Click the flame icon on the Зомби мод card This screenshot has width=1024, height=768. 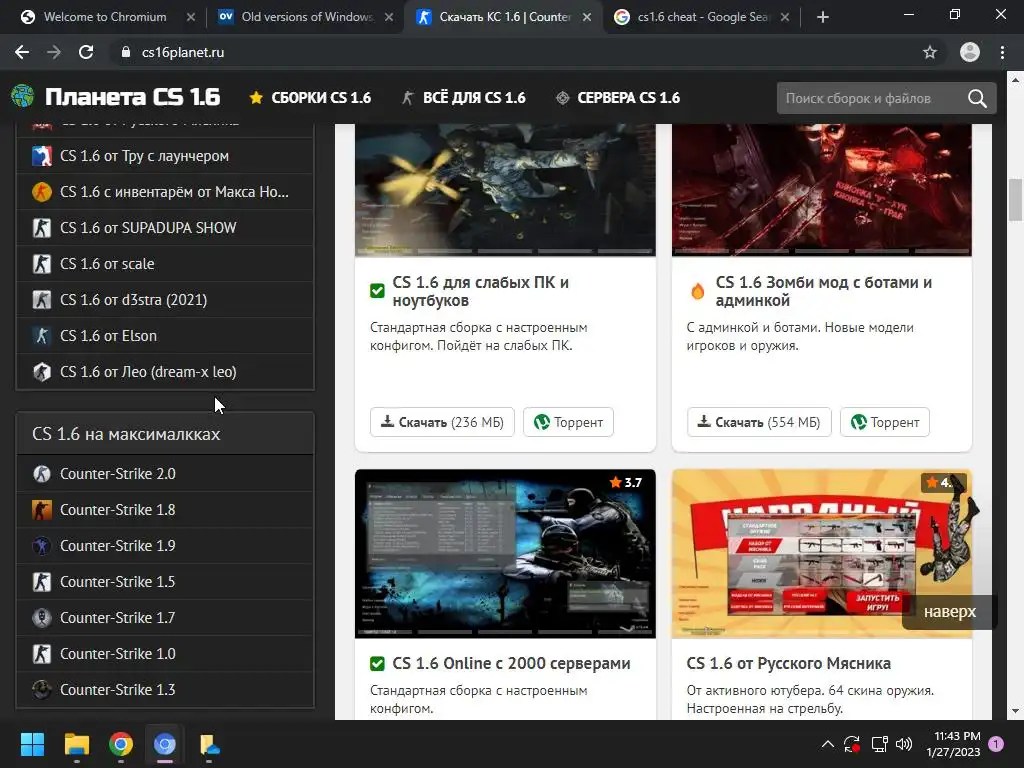697,291
